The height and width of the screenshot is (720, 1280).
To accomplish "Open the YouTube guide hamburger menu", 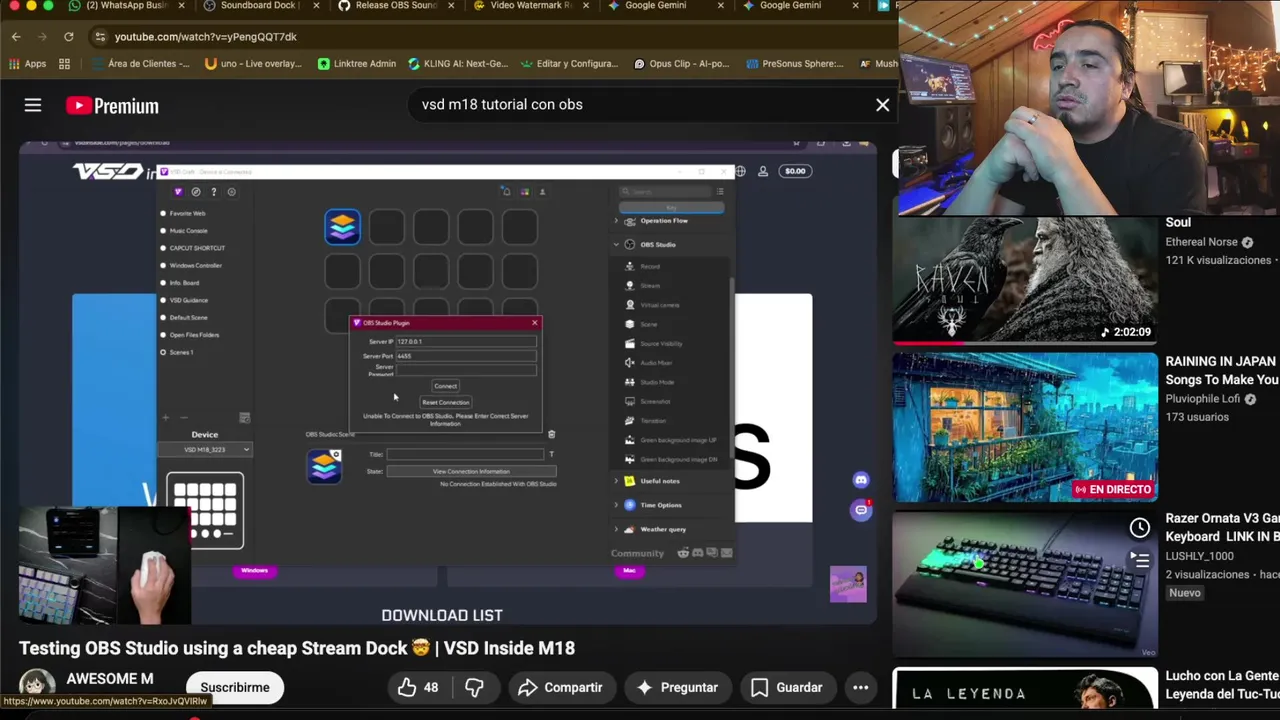I will click(33, 105).
